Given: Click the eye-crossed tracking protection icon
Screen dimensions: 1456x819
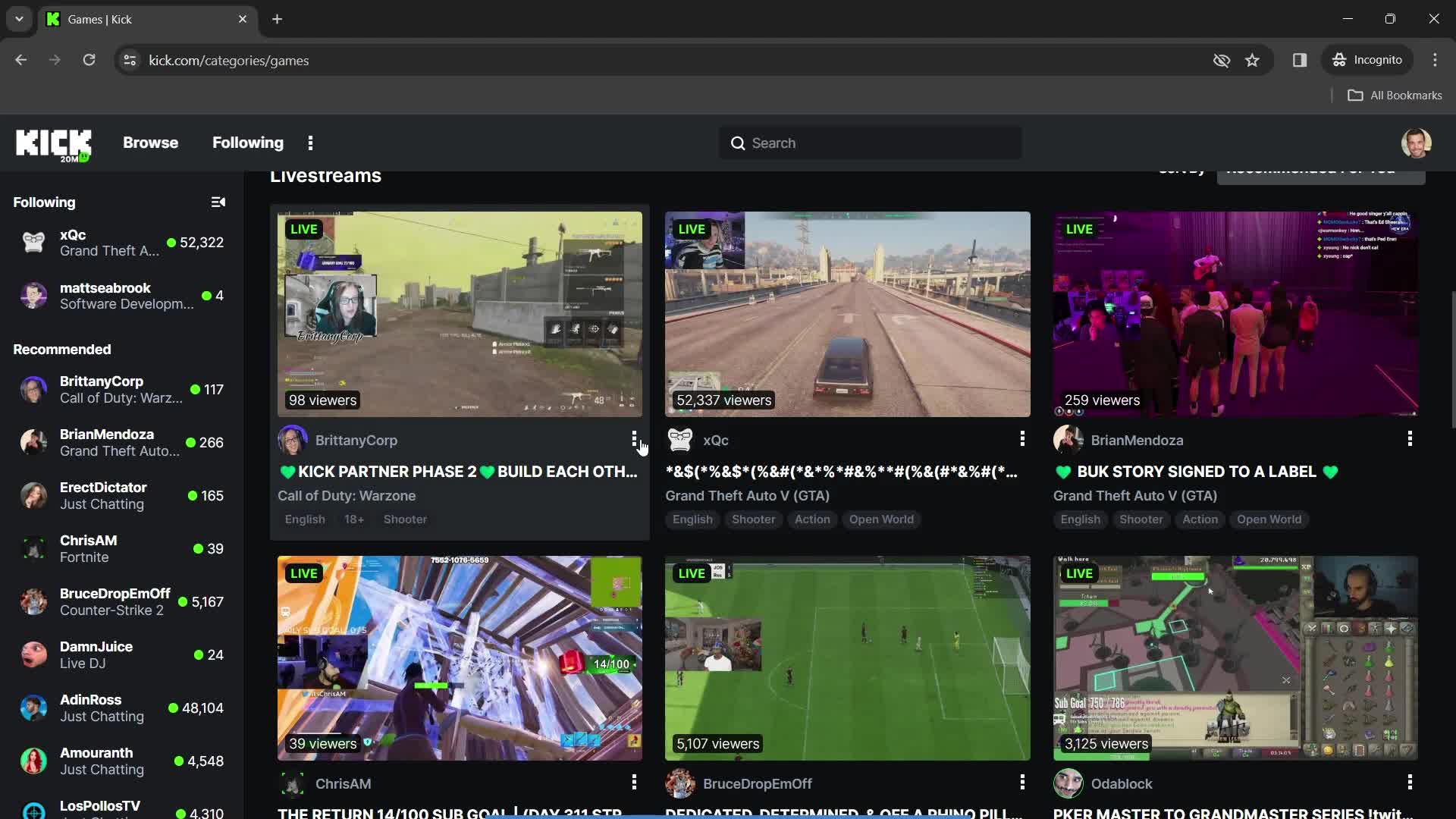Looking at the screenshot, I should [1221, 60].
